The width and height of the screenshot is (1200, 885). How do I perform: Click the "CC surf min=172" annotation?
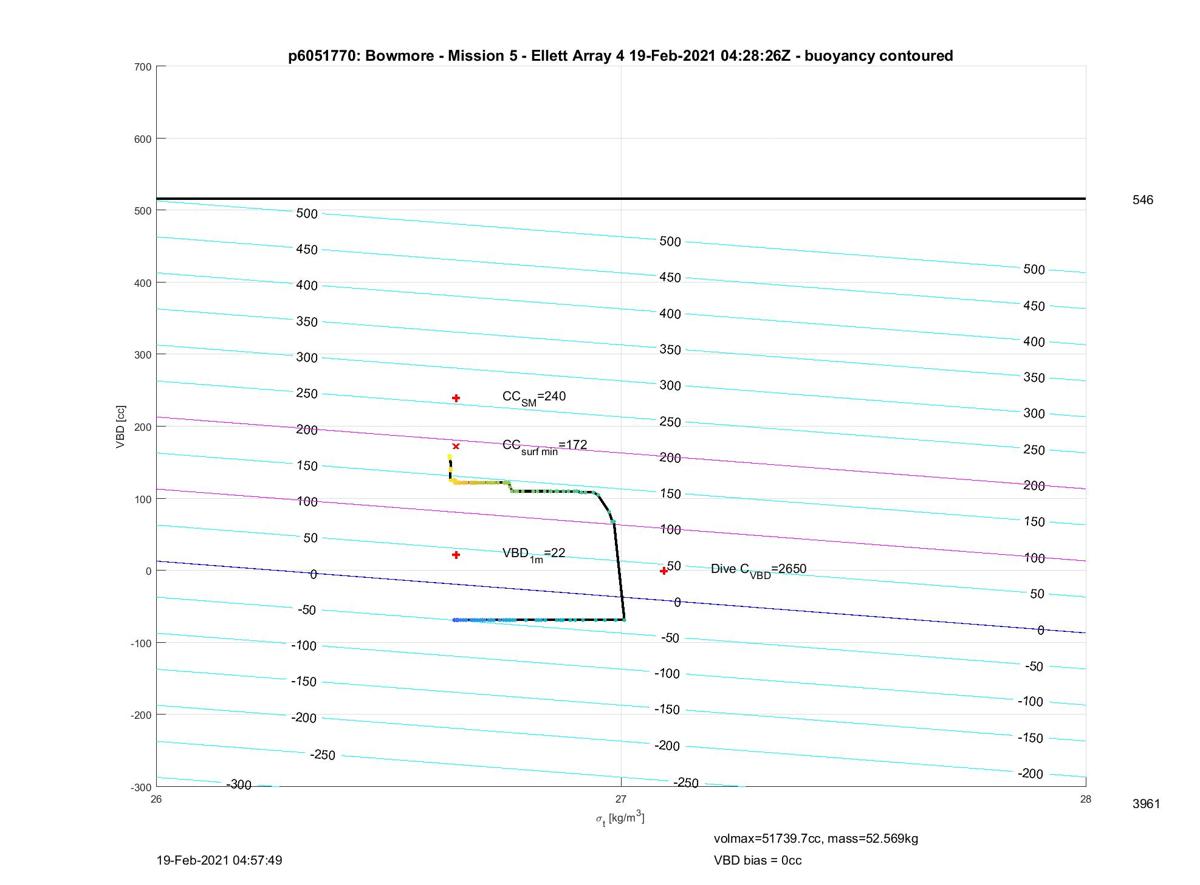(545, 445)
